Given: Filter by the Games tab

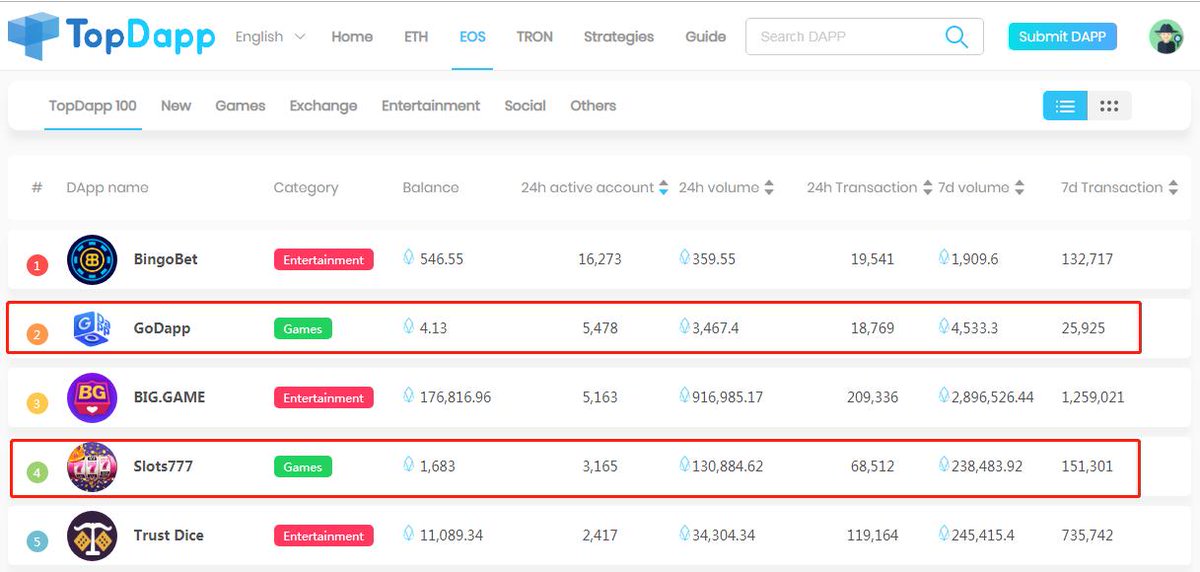Looking at the screenshot, I should pyautogui.click(x=240, y=105).
